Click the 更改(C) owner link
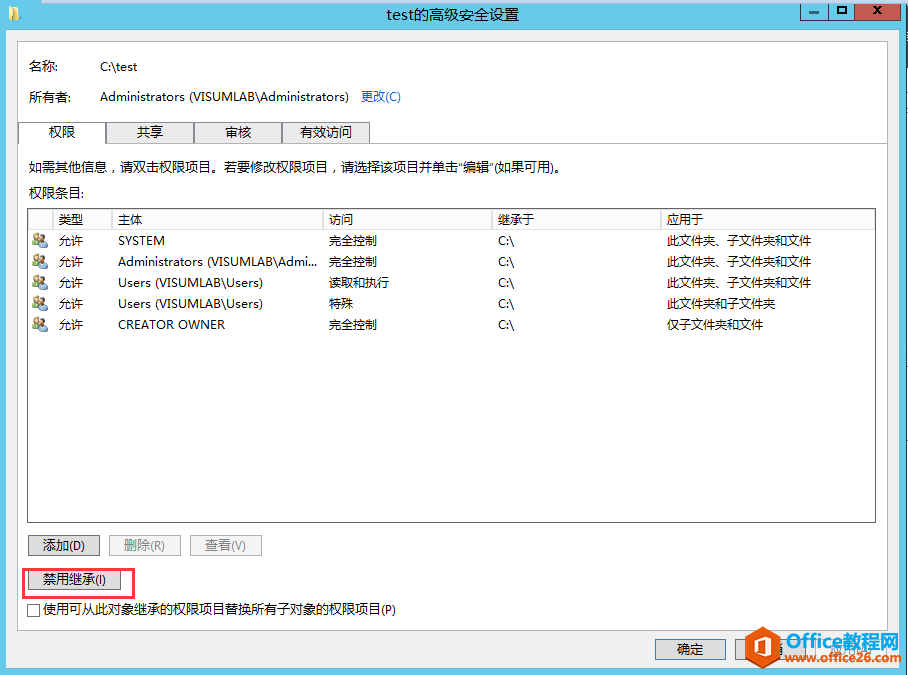 click(380, 97)
